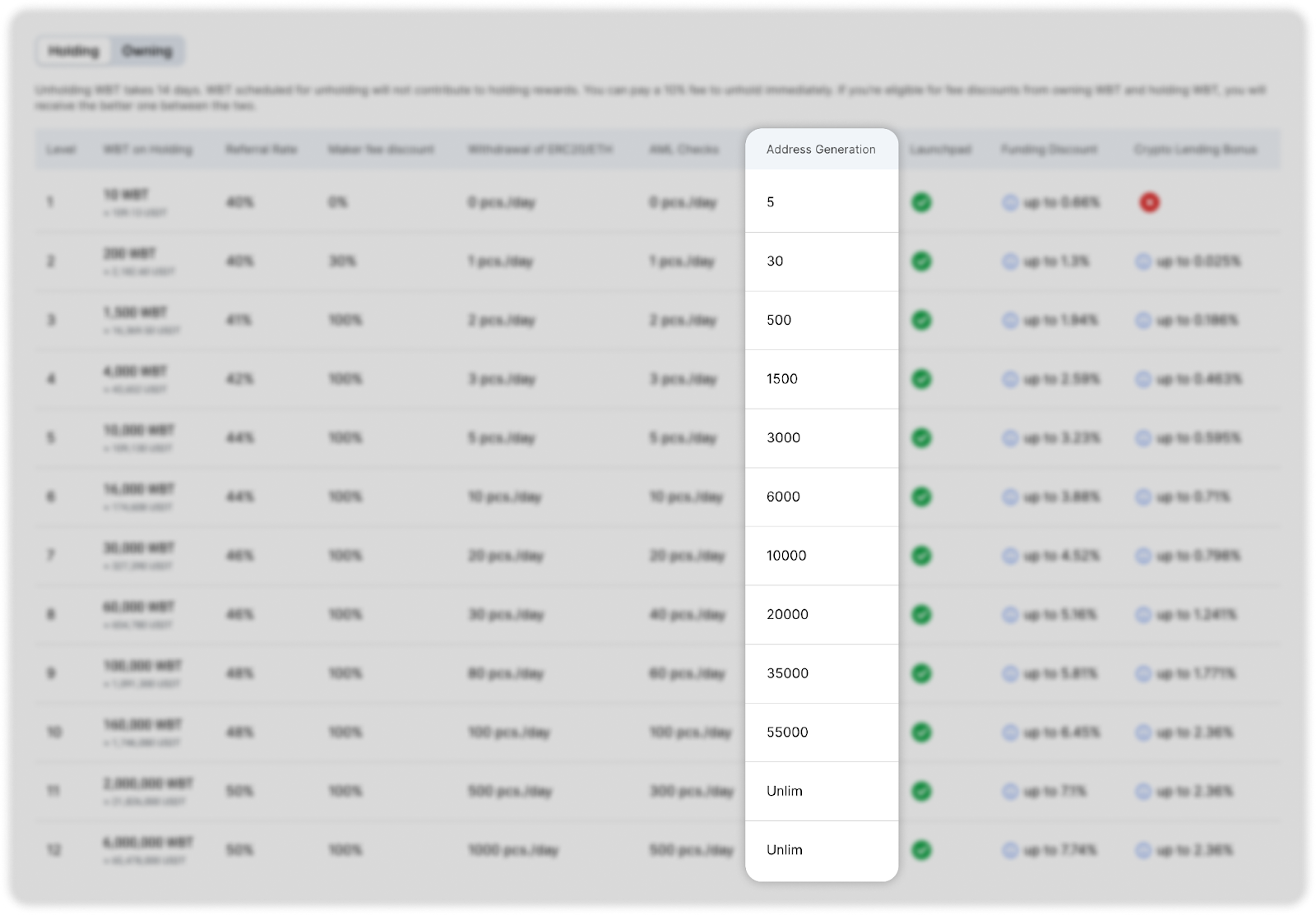Click the Address Generation column header
1316x915 pixels.
tap(820, 150)
